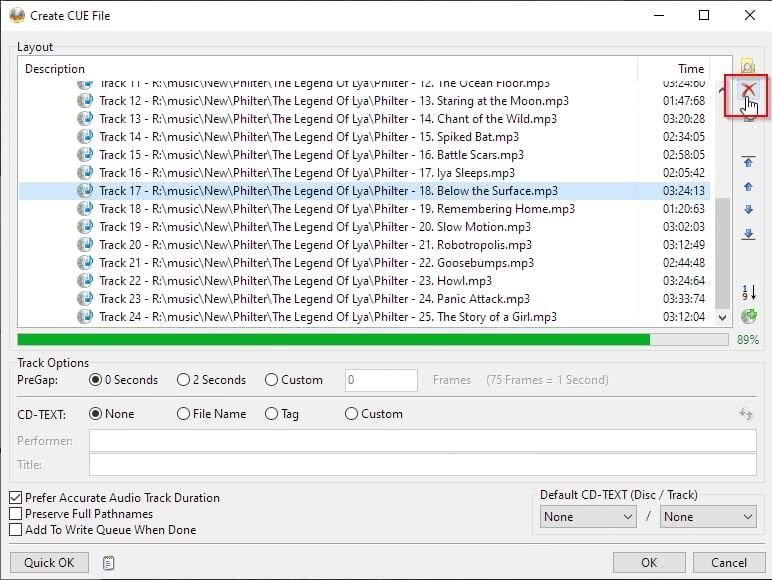Screen dimensions: 772x580
Task: Select Track 24 The Story of a Girl.mp3
Action: coord(364,317)
